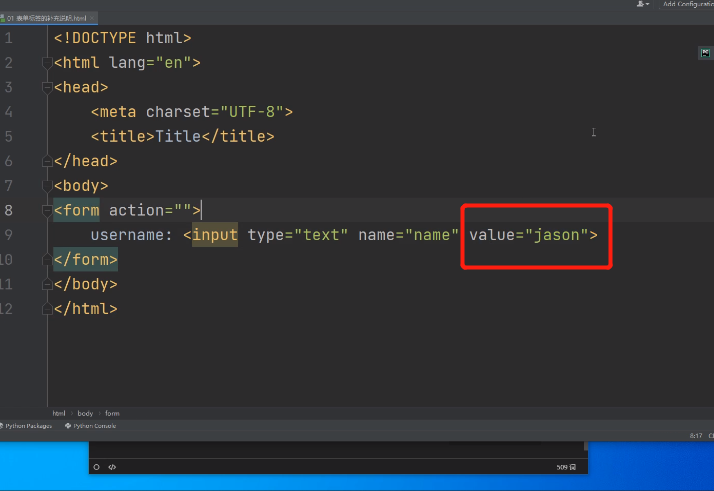Screen dimensions: 714x491
Task: Click the closing html fold marker
Action: tap(47, 309)
